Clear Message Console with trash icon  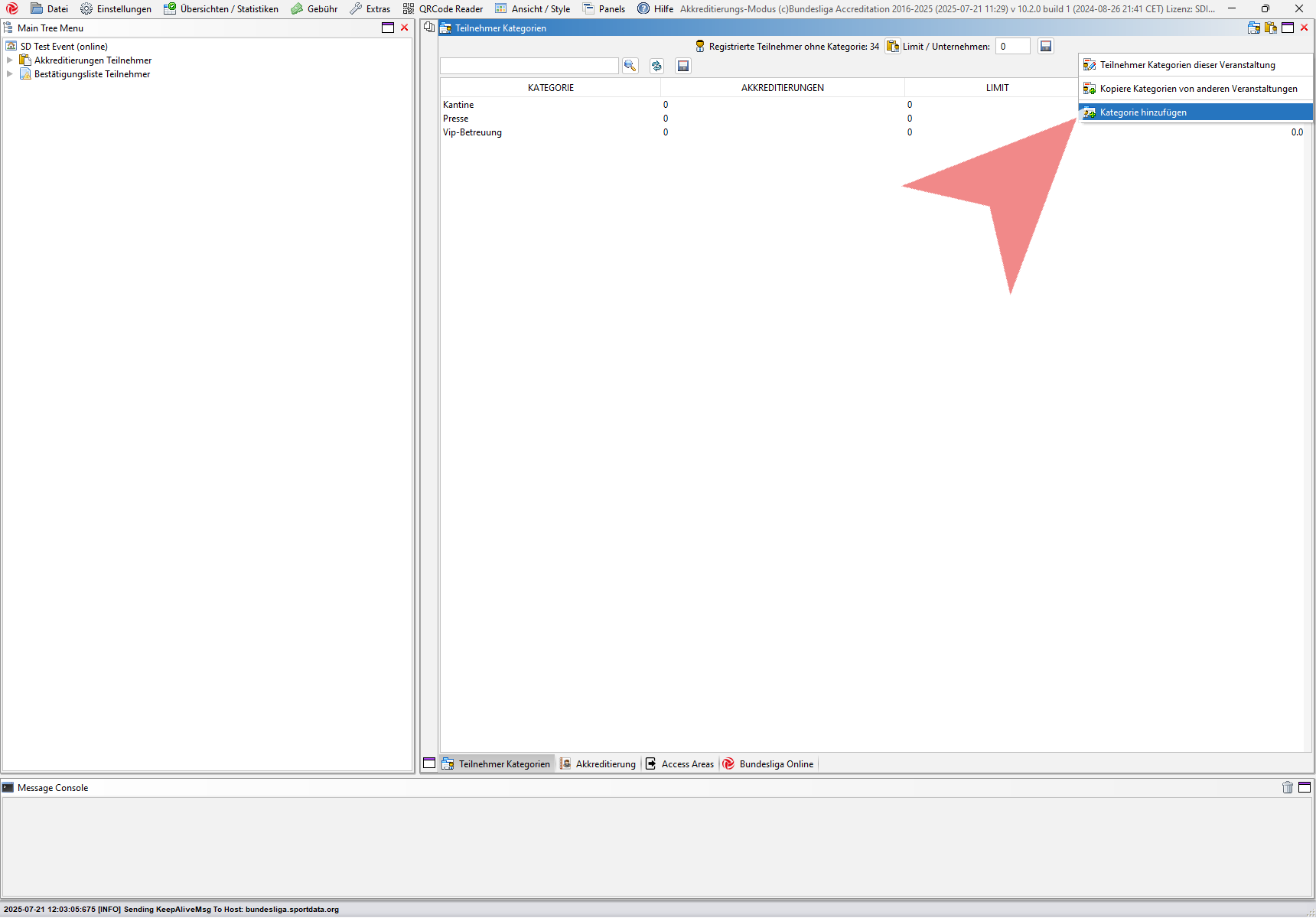[1288, 787]
